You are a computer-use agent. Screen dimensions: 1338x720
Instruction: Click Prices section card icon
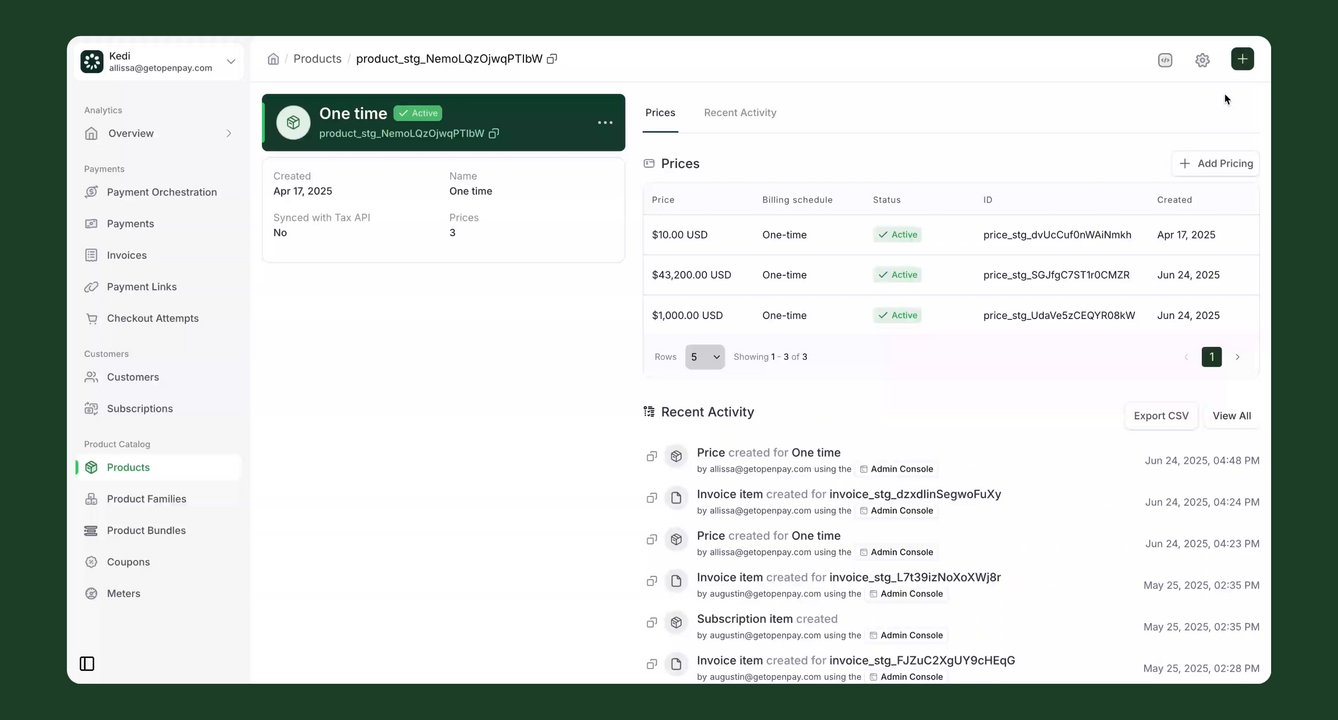[x=649, y=163]
